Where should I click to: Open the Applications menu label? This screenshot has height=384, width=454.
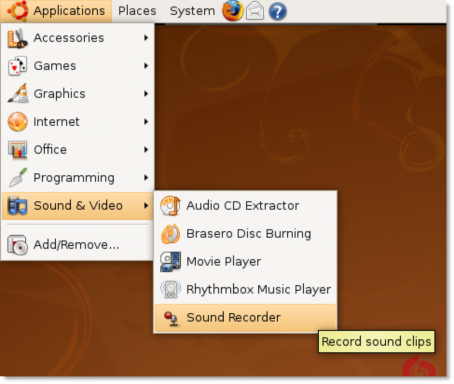[x=69, y=11]
